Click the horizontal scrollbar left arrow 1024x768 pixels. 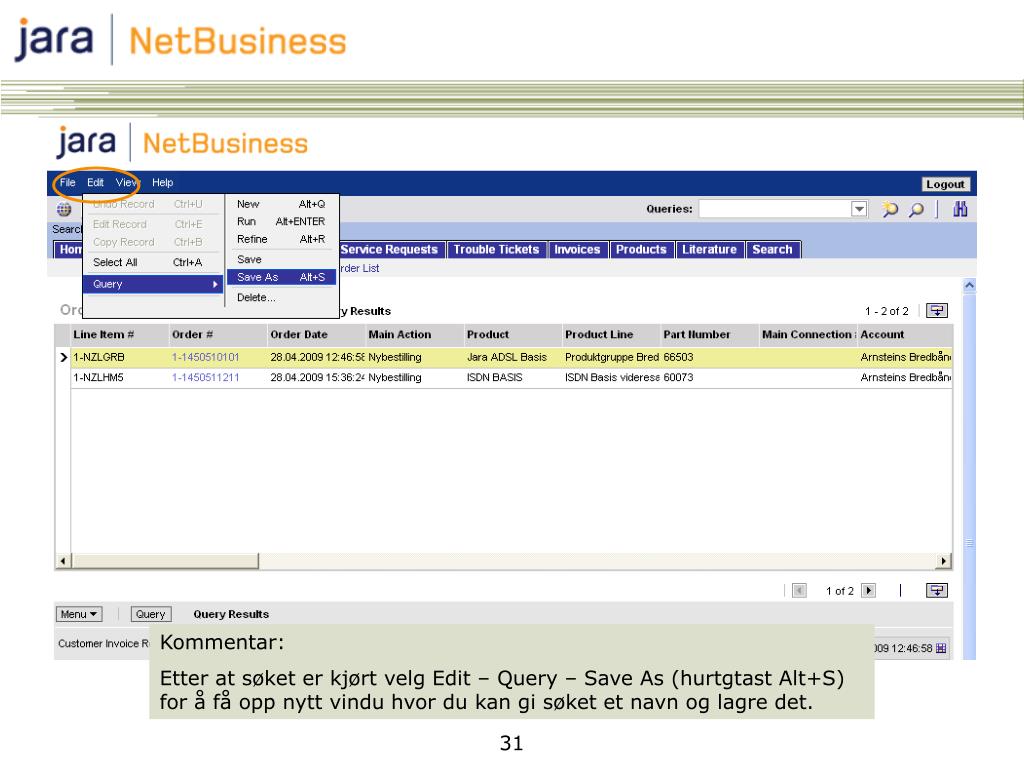click(x=63, y=560)
